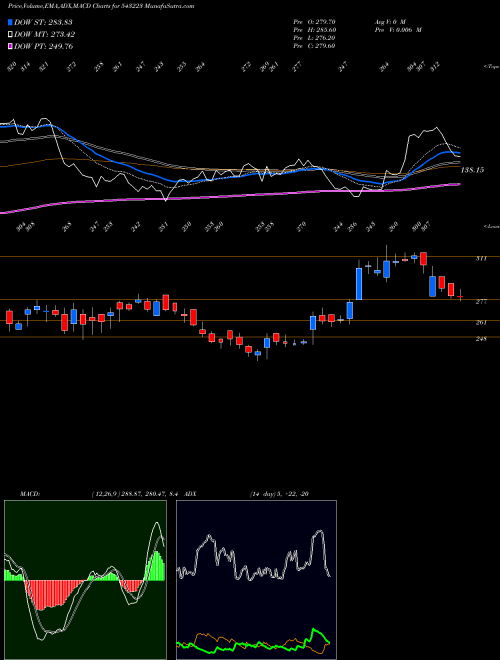Click the ADX panel title label
This screenshot has width=500, height=660.
(x=190, y=494)
